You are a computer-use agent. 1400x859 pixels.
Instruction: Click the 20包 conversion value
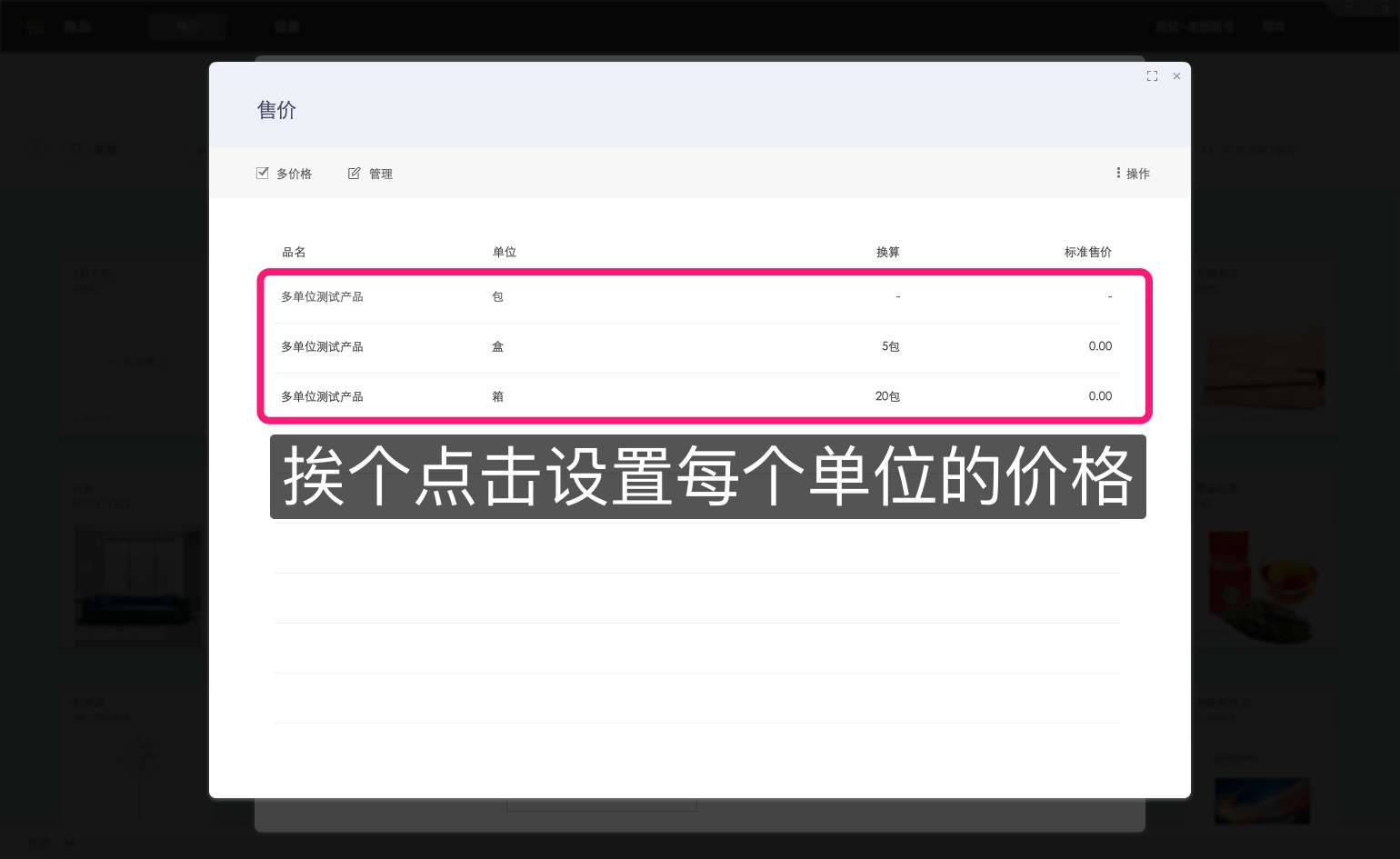tap(887, 396)
